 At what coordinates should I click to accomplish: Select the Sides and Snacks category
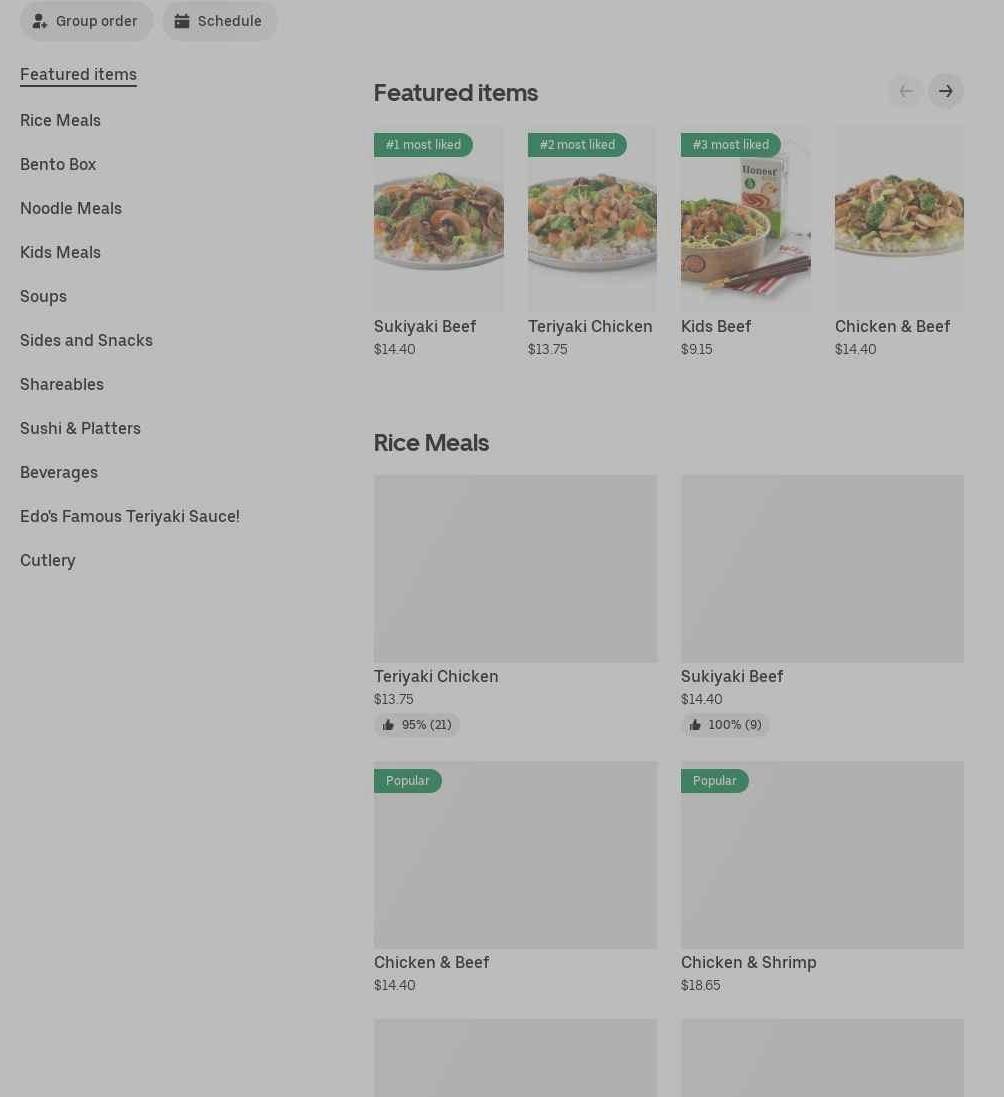(x=86, y=340)
